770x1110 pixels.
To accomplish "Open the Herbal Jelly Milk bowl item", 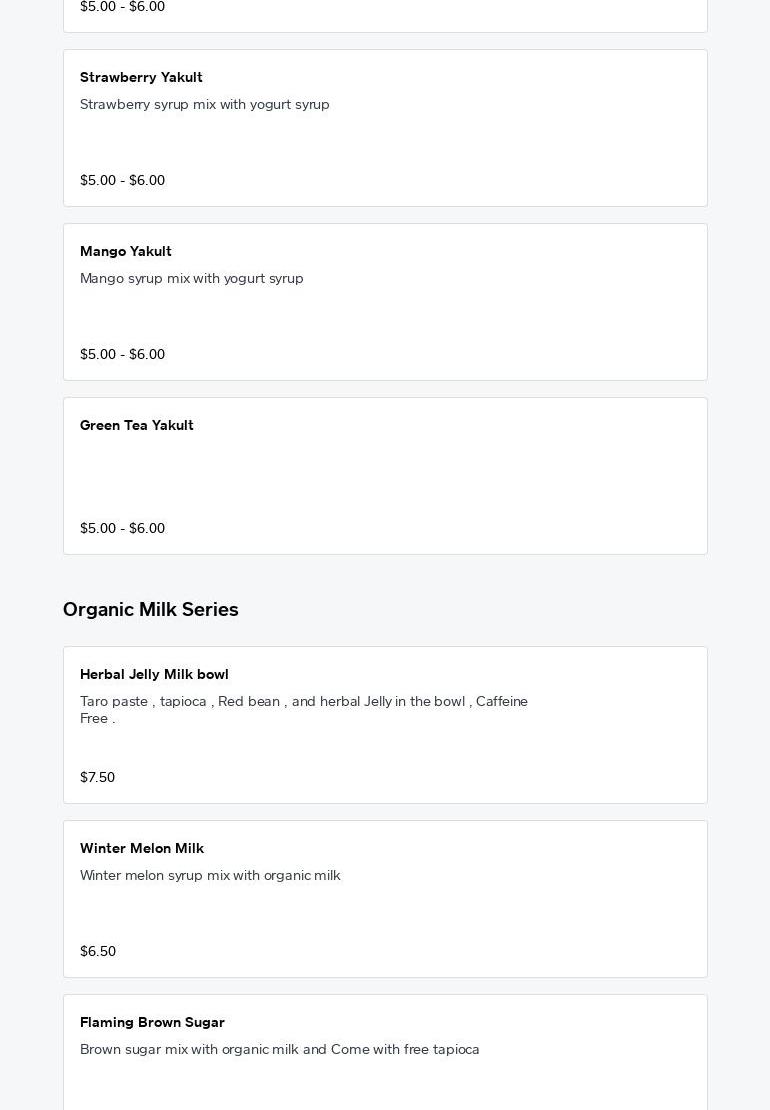I will point(154,674).
